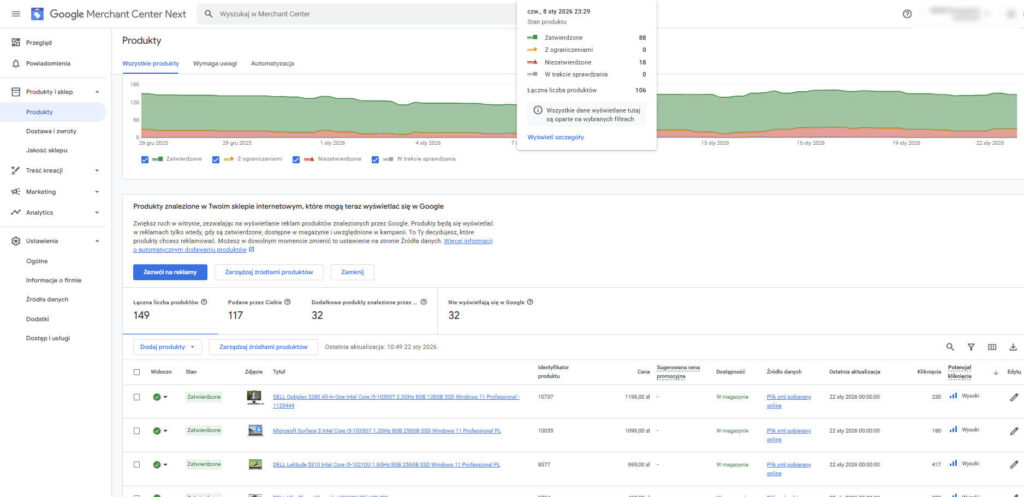Expand the Dodaj produkty dropdown
Screen dimensions: 1024x497
coord(168,346)
